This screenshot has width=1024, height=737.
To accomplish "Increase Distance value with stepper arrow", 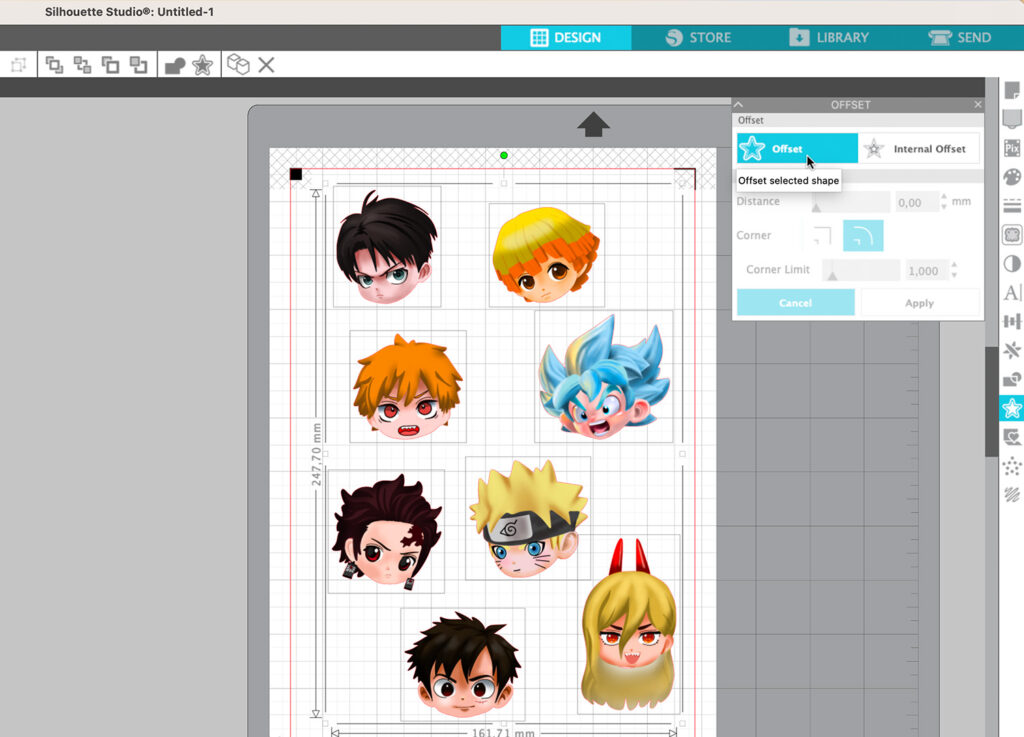I will click(945, 197).
